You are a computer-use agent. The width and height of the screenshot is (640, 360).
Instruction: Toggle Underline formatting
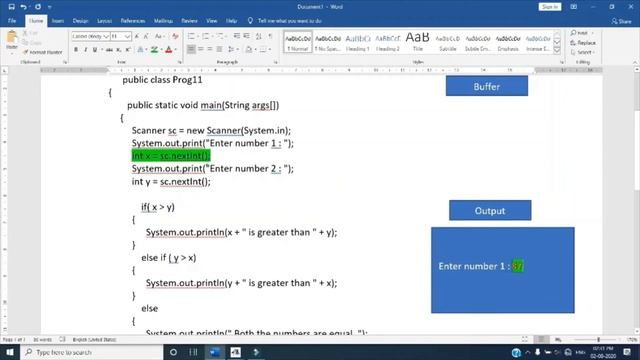click(95, 50)
